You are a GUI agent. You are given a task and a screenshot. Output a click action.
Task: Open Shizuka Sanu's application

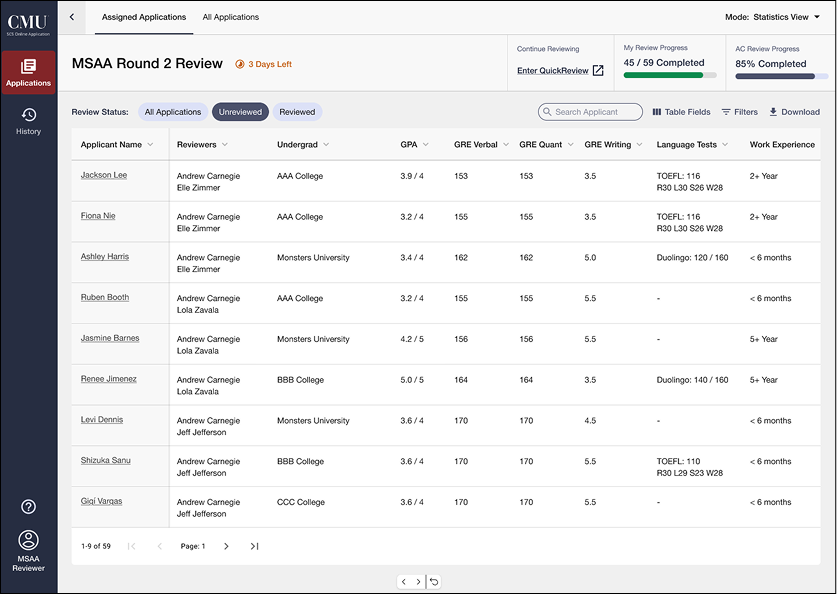tap(105, 460)
